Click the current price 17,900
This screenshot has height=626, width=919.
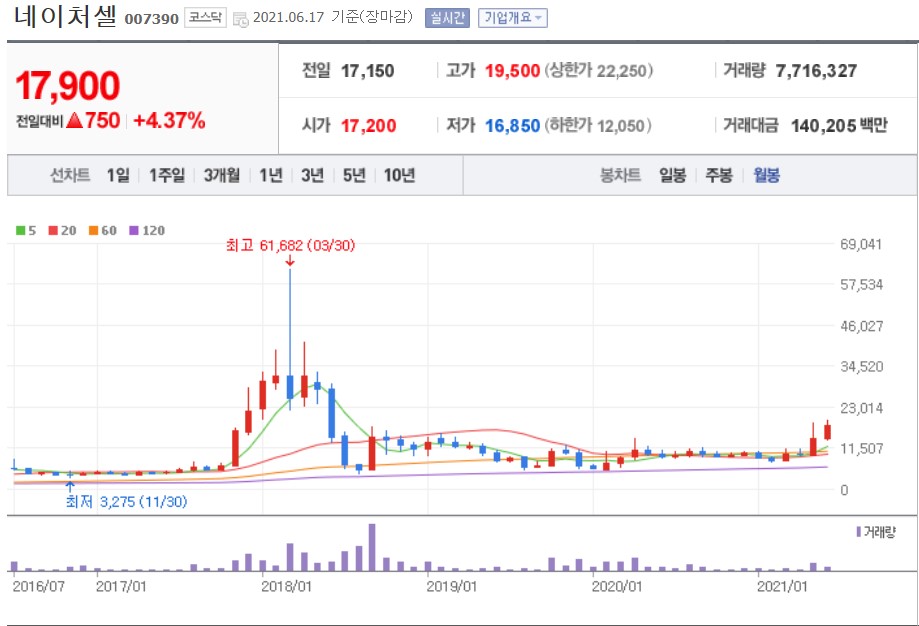pyautogui.click(x=68, y=86)
